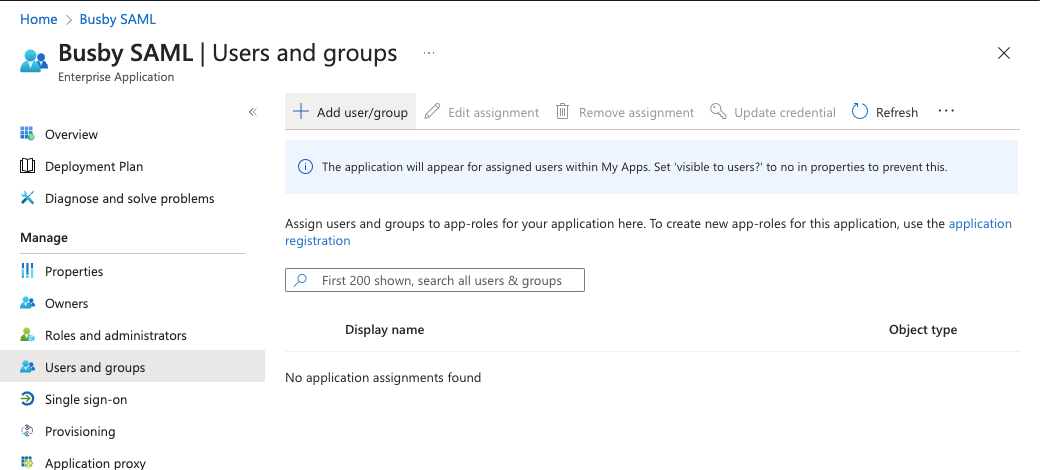This screenshot has width=1040, height=470.
Task: Close the Users and groups blade
Action: click(x=1004, y=53)
